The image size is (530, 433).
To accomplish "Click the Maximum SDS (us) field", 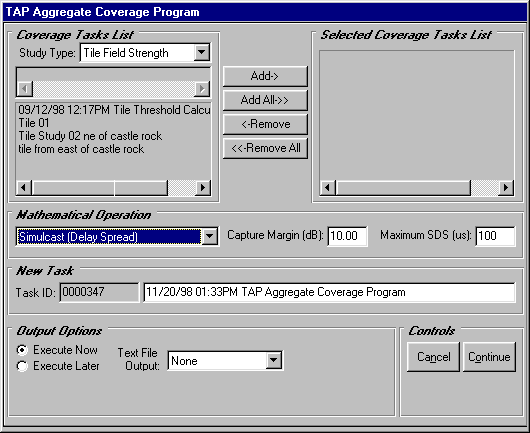I will pyautogui.click(x=495, y=236).
